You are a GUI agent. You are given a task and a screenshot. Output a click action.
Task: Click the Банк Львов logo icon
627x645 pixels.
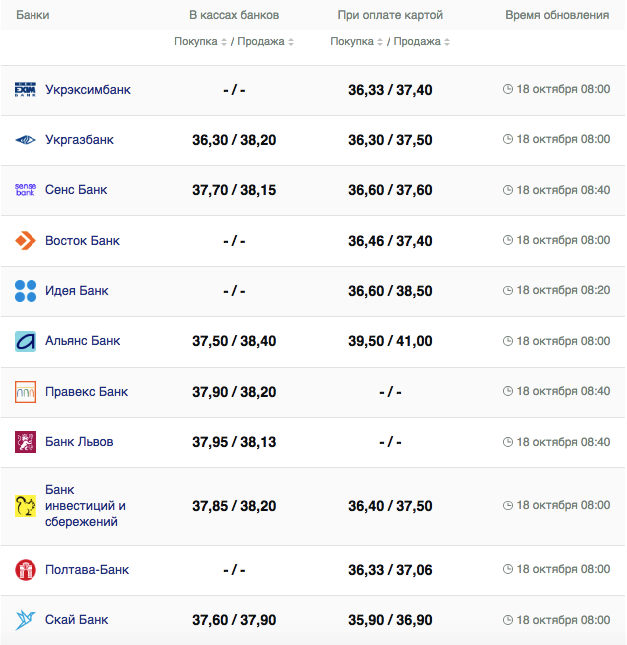(25, 442)
